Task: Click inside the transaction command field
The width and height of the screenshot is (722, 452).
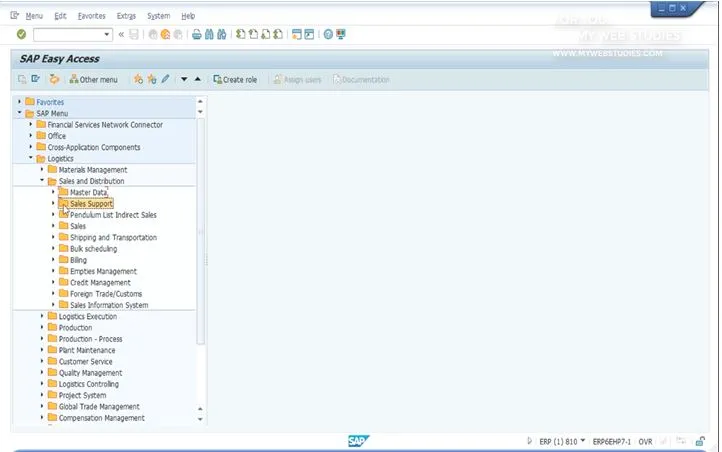Action: [x=68, y=35]
